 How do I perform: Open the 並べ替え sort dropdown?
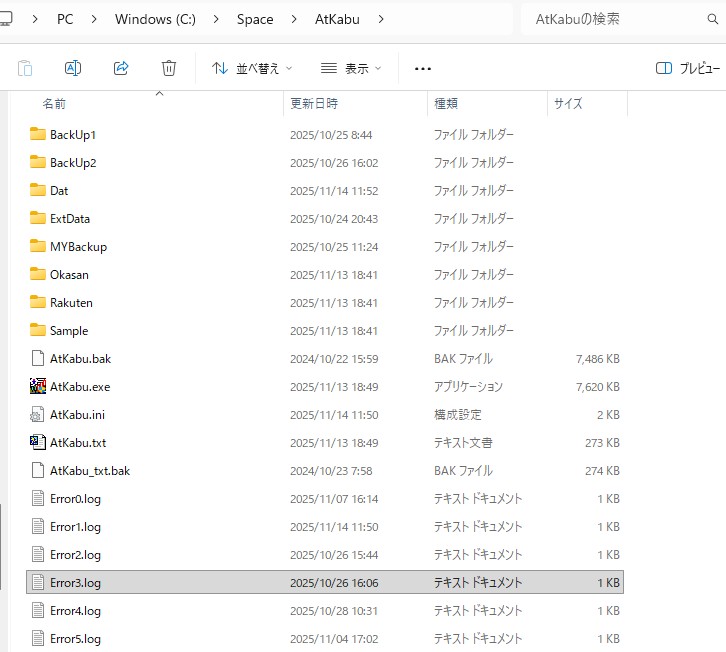(252, 68)
